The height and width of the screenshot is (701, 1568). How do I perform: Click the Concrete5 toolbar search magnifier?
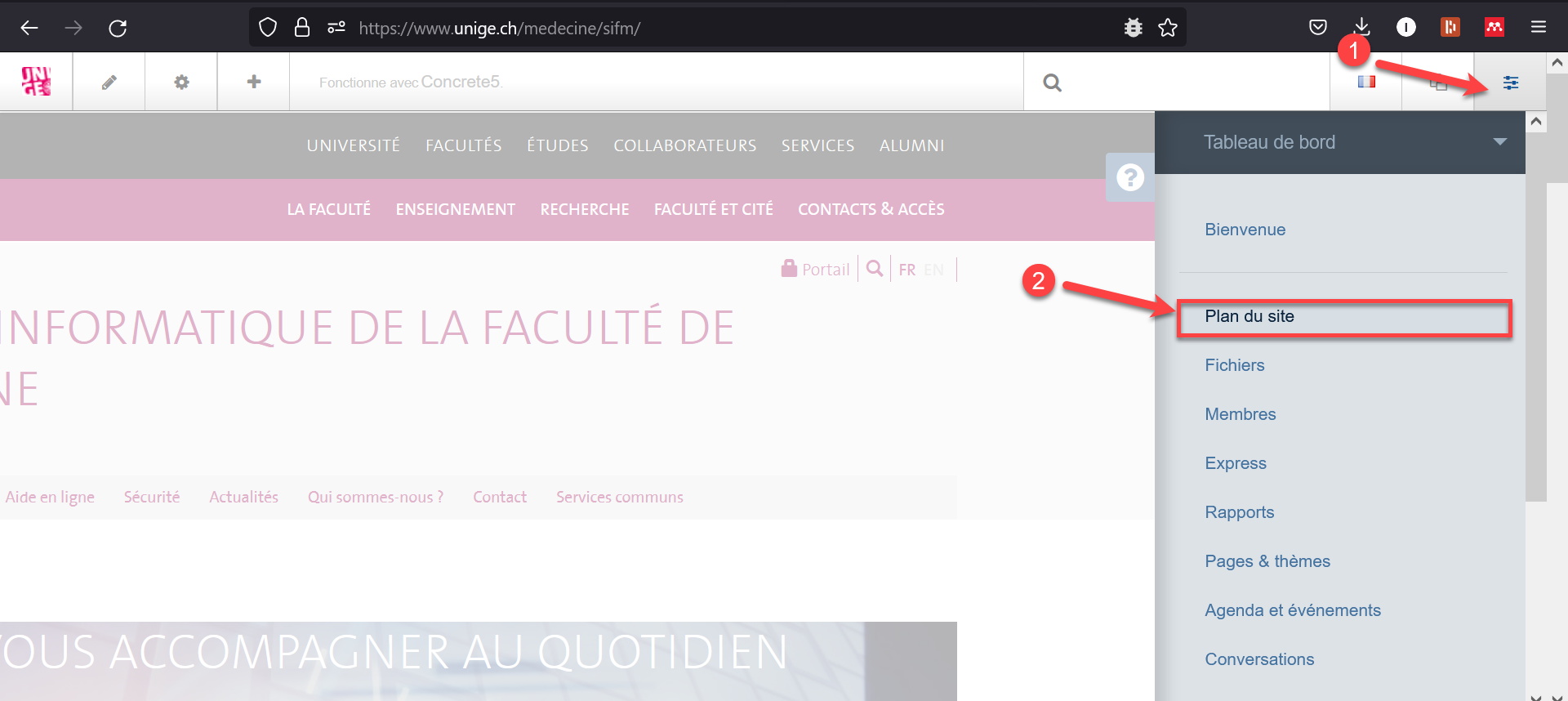pyautogui.click(x=1052, y=83)
